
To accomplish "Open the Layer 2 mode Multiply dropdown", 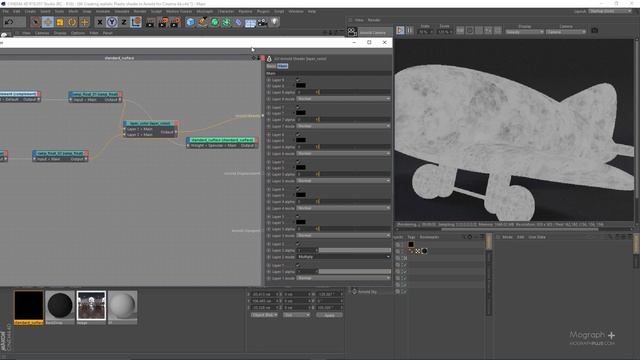I will point(343,257).
